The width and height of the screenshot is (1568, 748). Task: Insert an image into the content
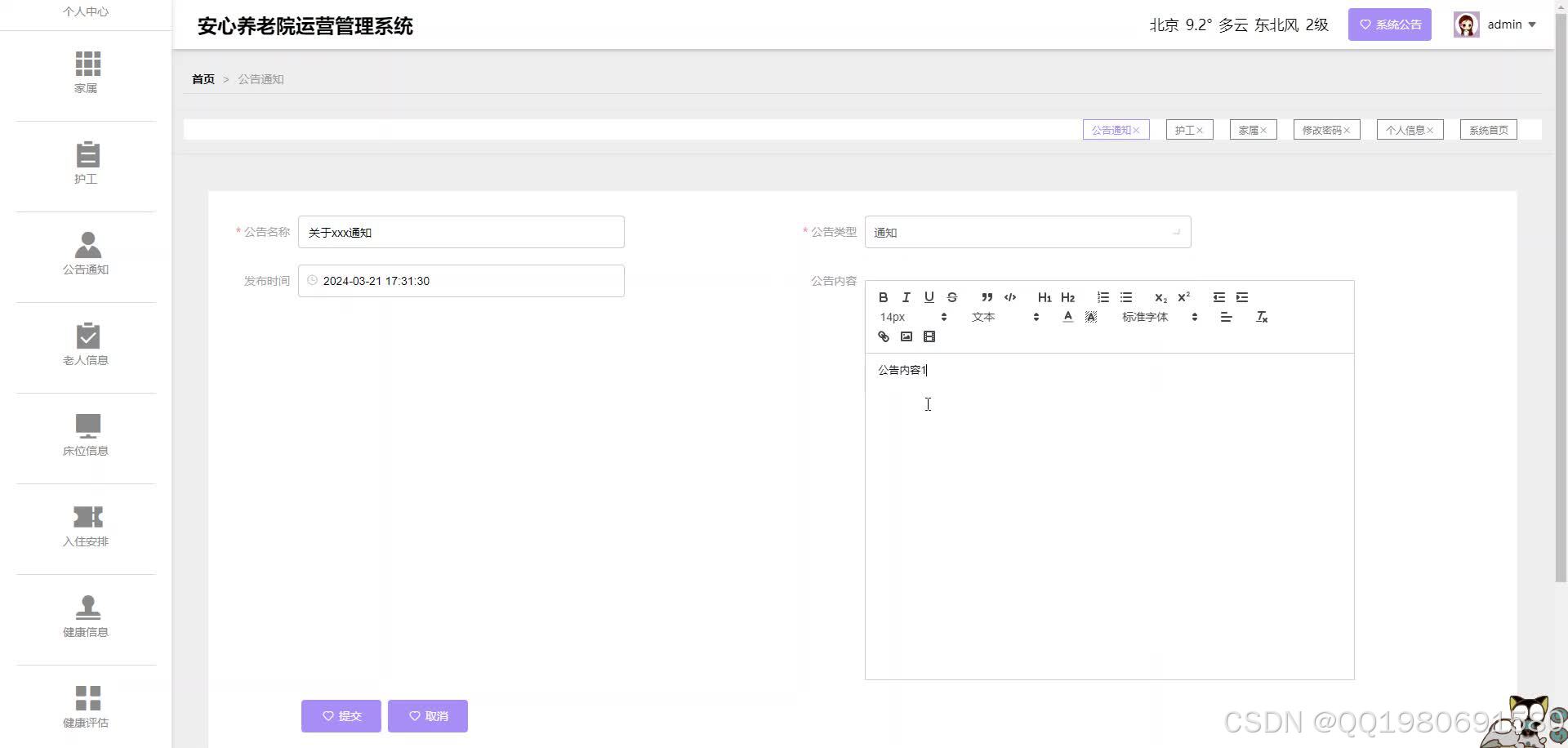pos(906,336)
